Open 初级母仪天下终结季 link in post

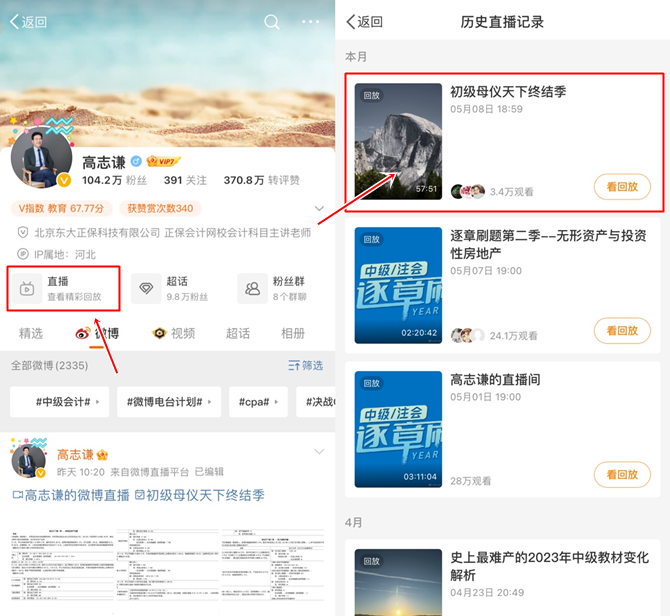(200, 495)
